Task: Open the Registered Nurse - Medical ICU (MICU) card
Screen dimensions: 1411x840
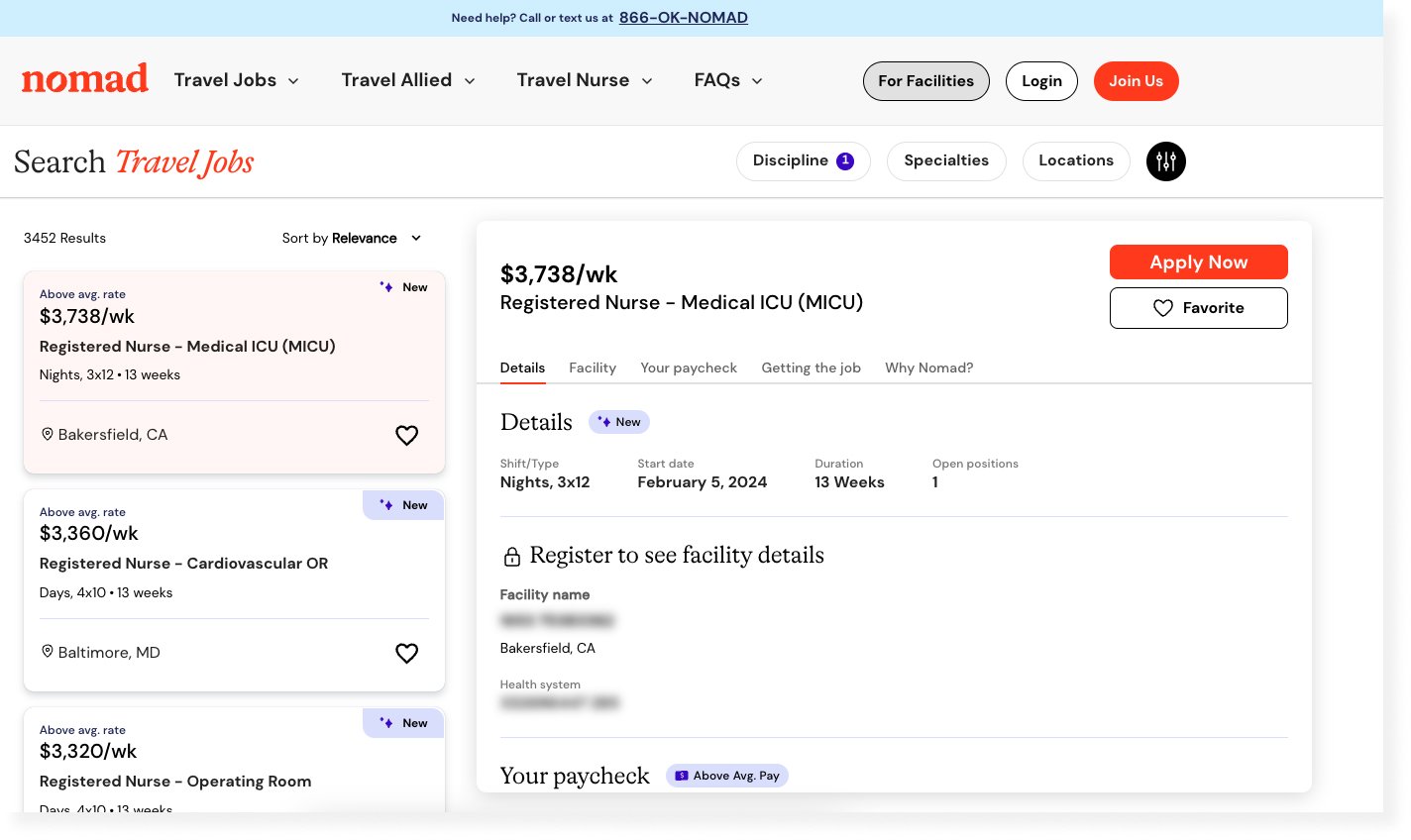Action: click(234, 372)
